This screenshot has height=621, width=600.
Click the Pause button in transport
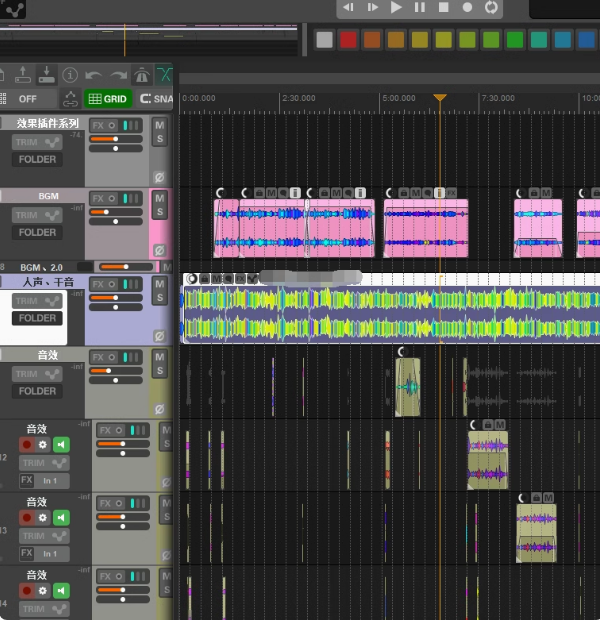[420, 7]
